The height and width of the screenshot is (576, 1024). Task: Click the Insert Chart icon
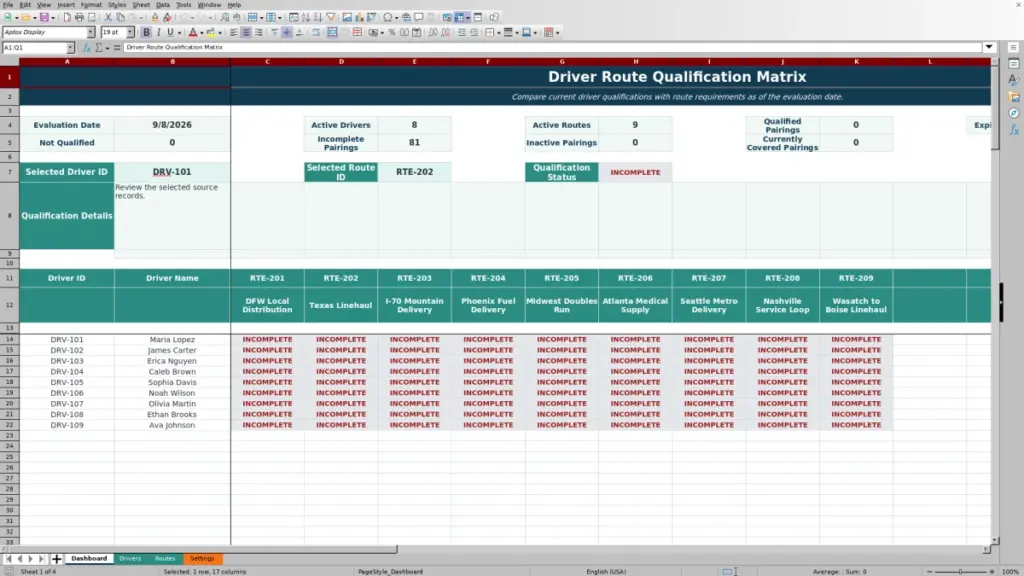point(359,17)
